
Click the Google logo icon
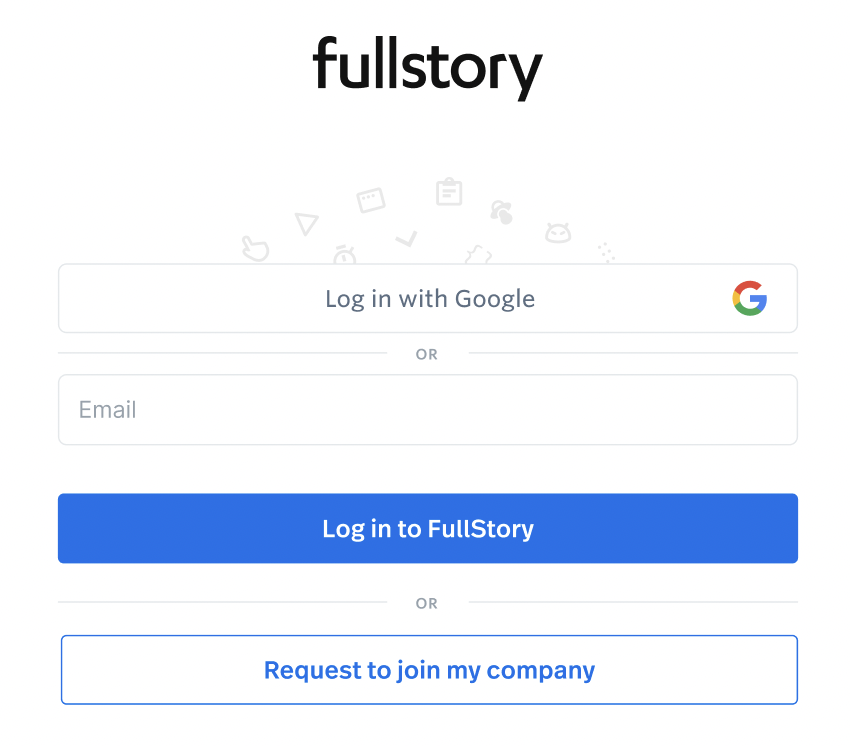749,298
